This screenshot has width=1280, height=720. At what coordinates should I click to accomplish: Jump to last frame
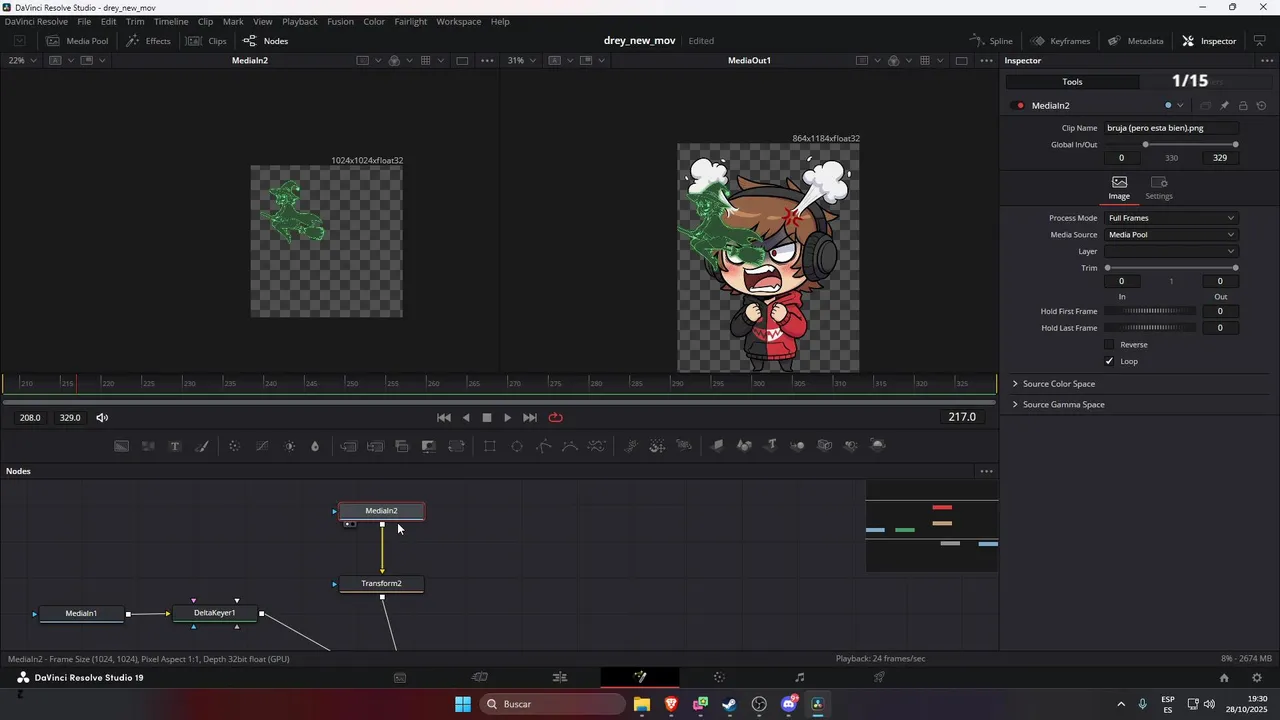[x=530, y=417]
